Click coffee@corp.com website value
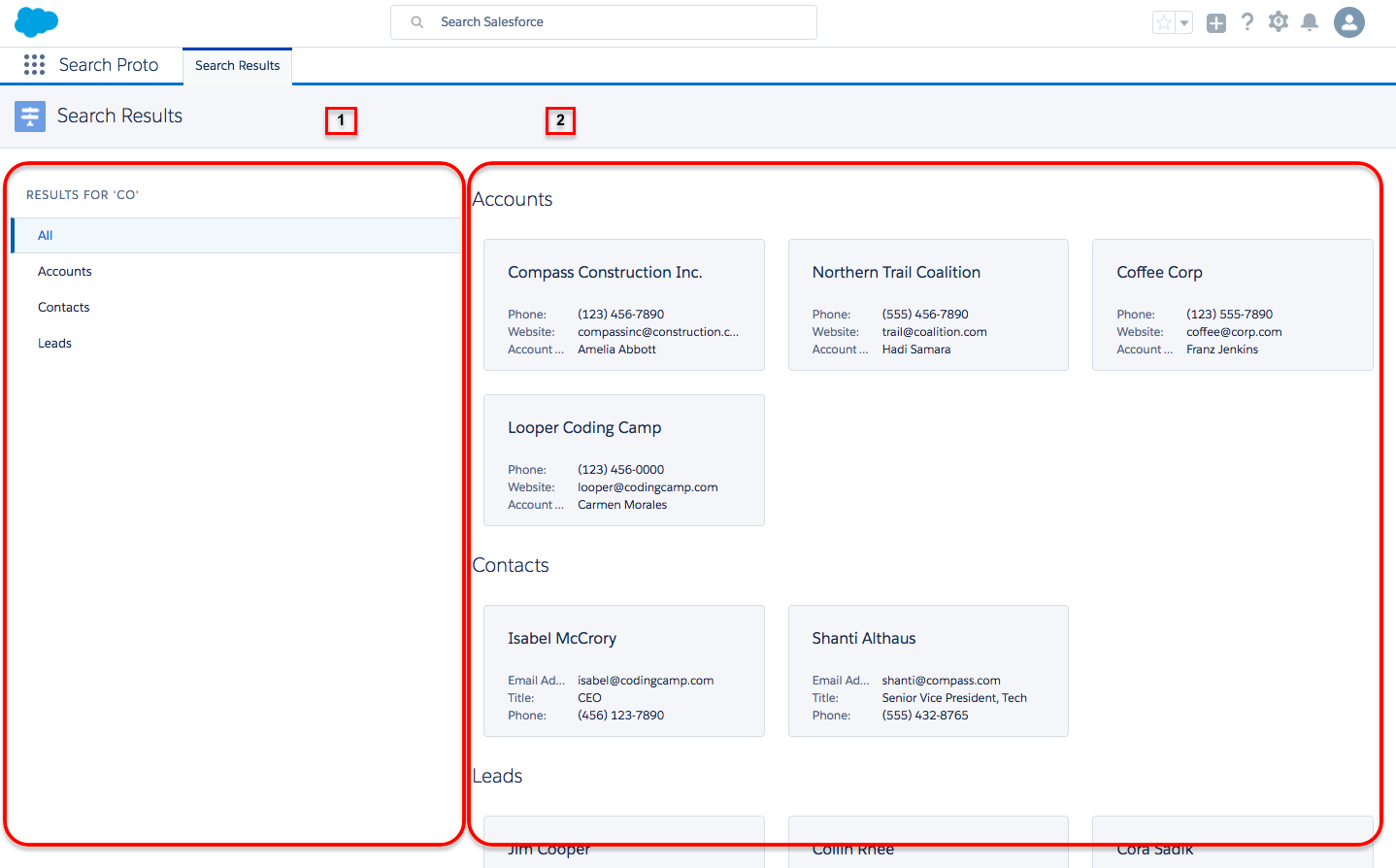The width and height of the screenshot is (1396, 868). click(x=1234, y=332)
